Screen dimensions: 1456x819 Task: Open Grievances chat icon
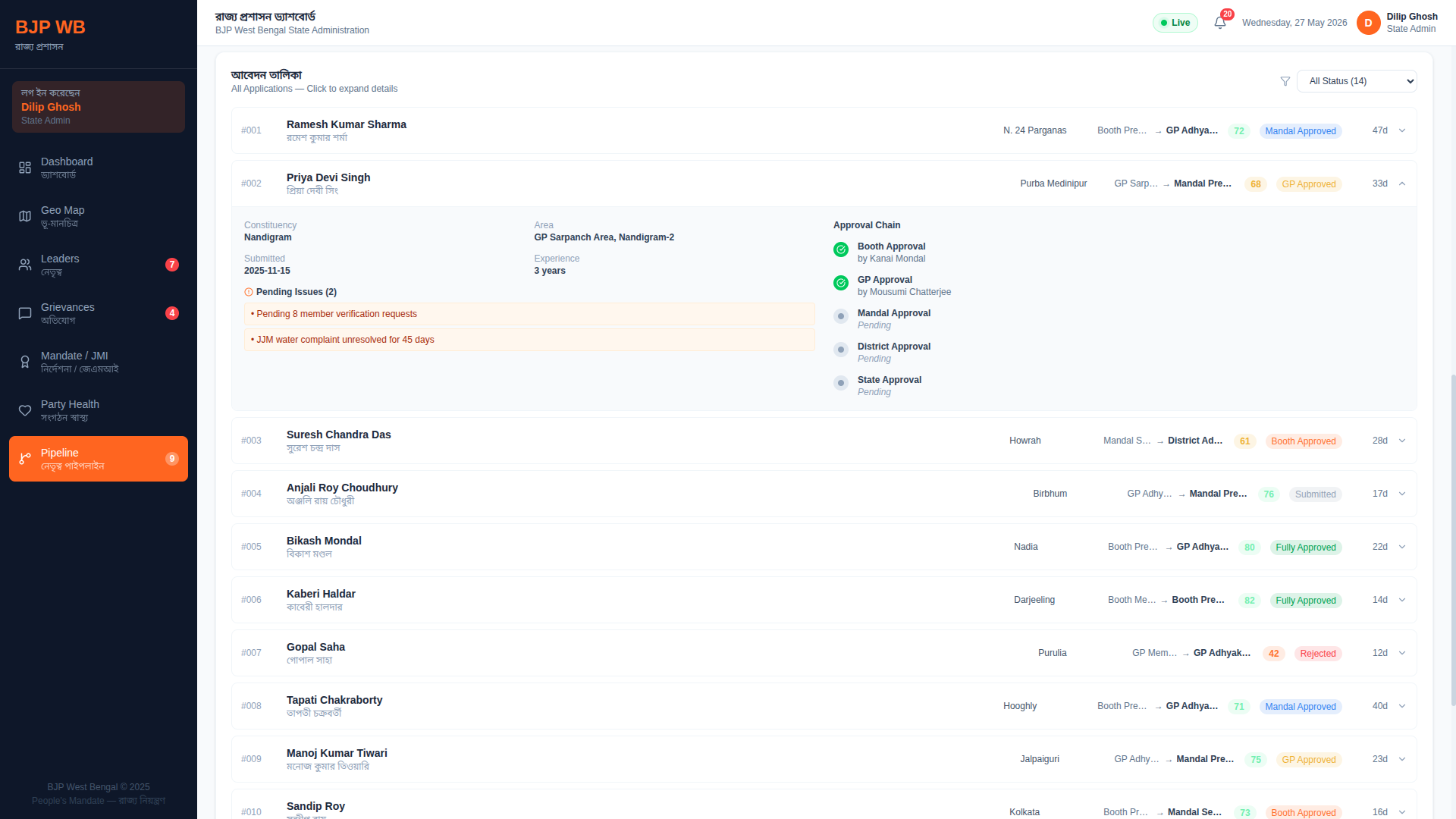pos(25,313)
